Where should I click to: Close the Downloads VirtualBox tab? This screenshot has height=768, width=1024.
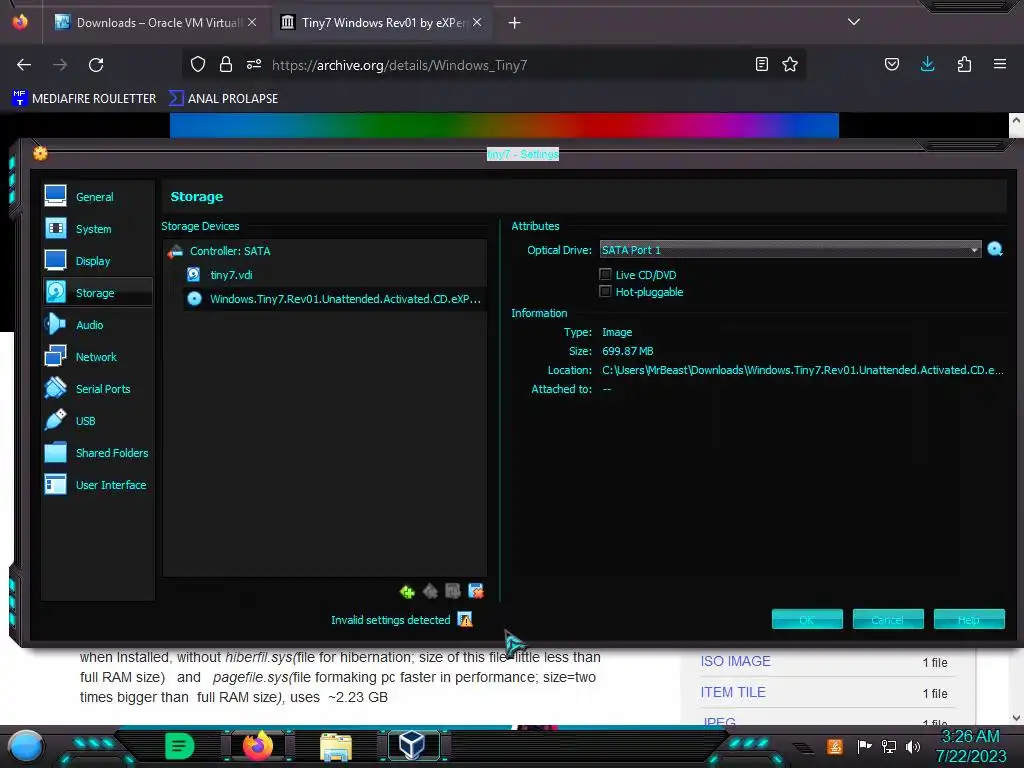click(252, 22)
